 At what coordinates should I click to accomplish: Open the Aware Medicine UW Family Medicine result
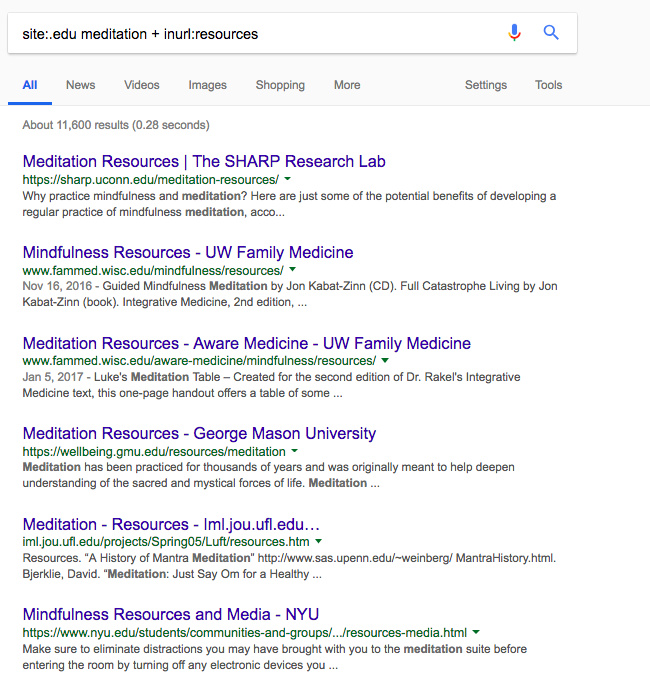pyautogui.click(x=246, y=343)
